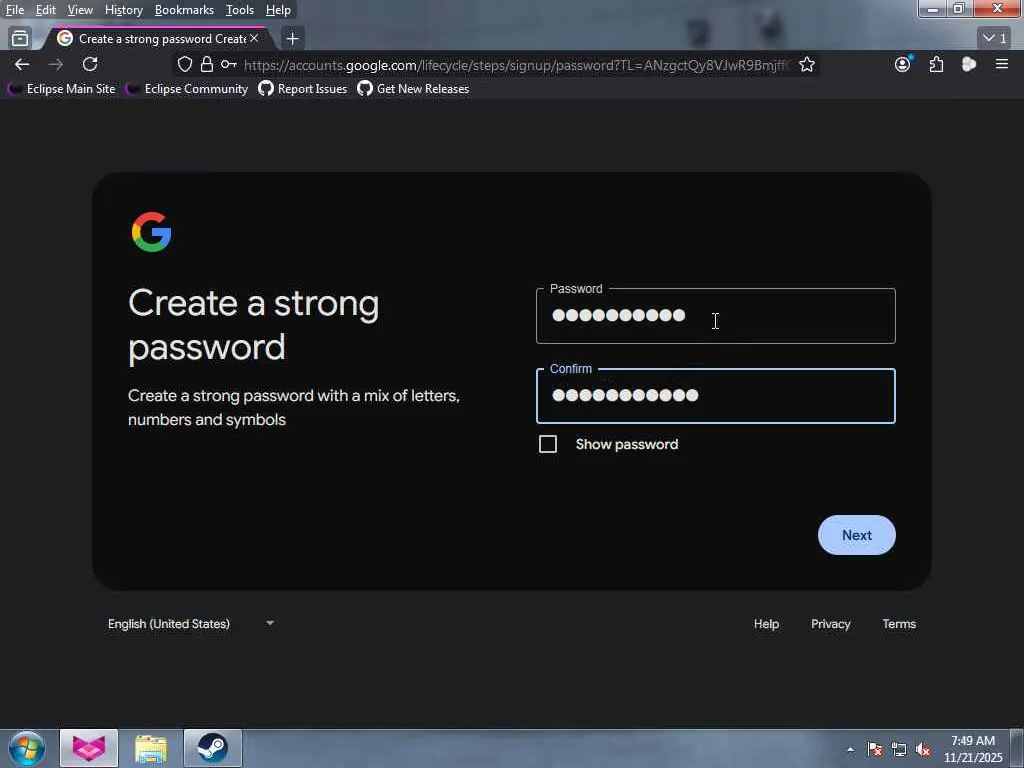1024x768 pixels.
Task: Click the muted volume tray icon
Action: pyautogui.click(x=923, y=749)
